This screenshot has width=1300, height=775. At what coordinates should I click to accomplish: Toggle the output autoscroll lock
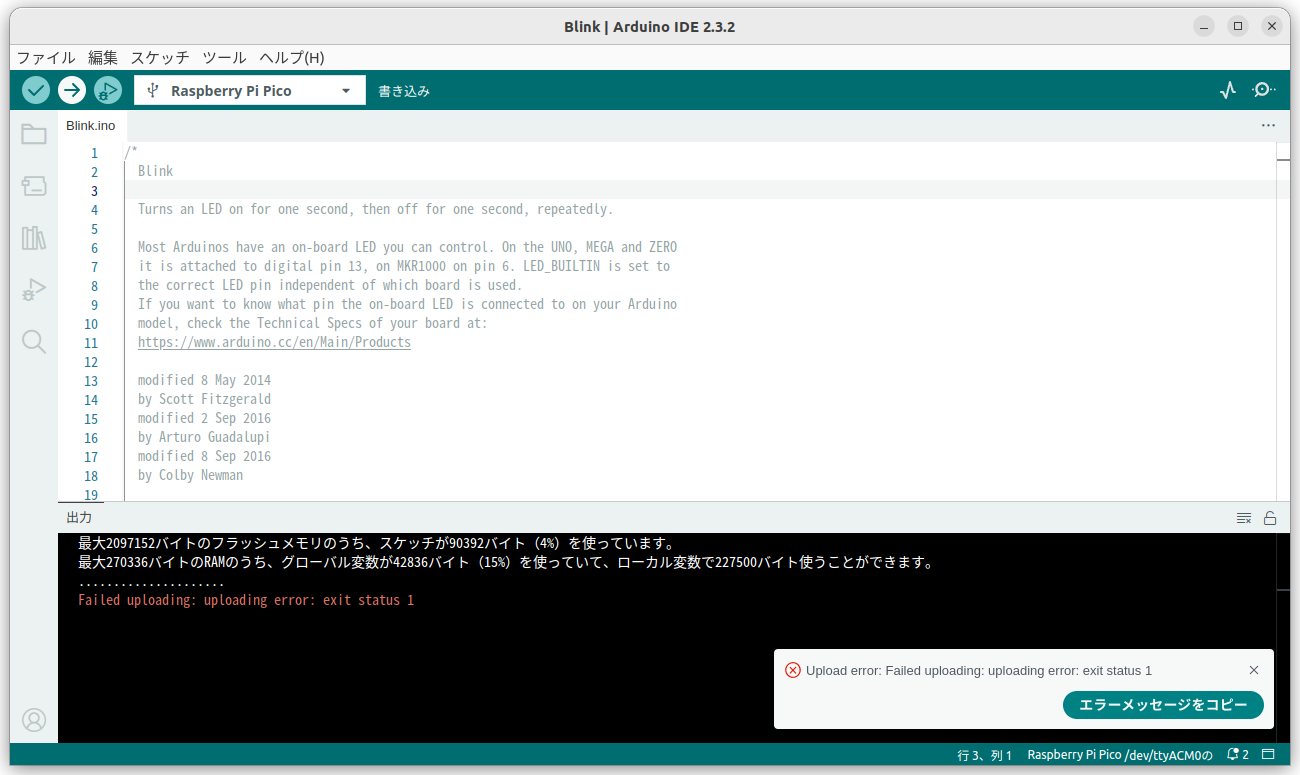tap(1270, 518)
